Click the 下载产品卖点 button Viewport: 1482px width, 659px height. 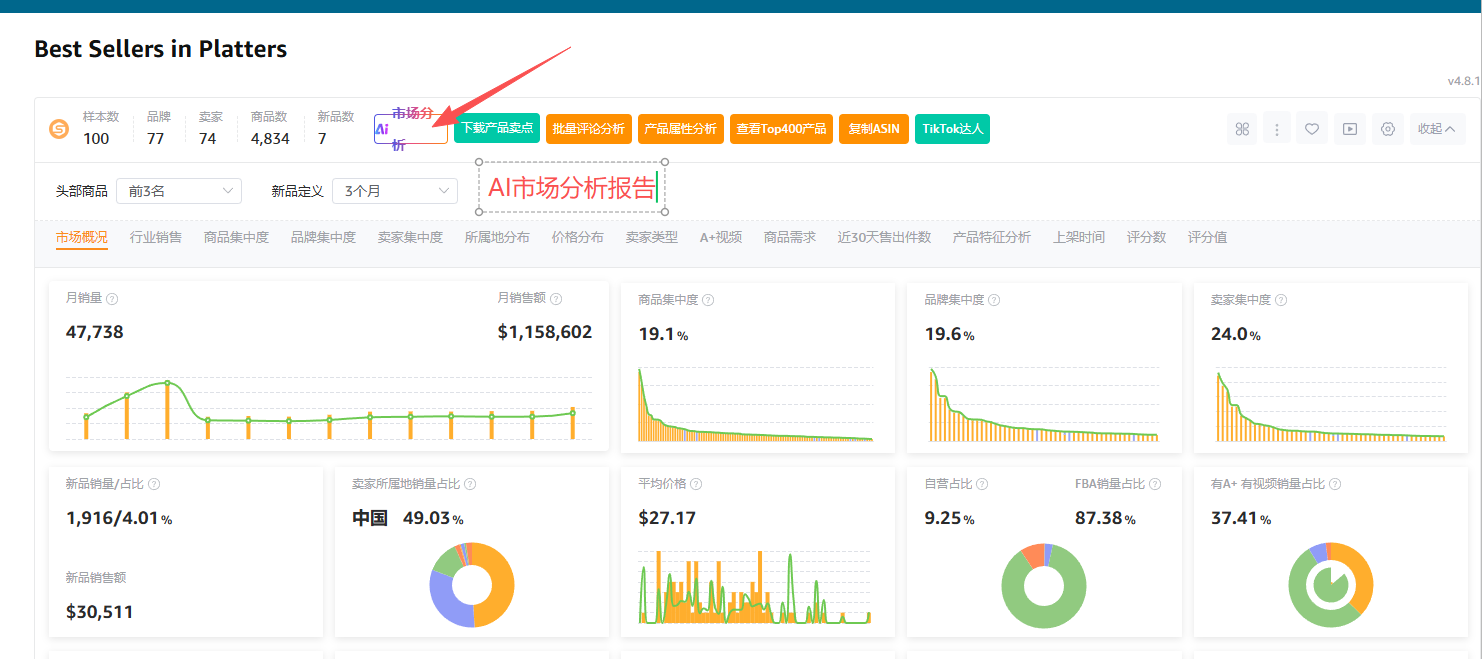[x=497, y=129]
